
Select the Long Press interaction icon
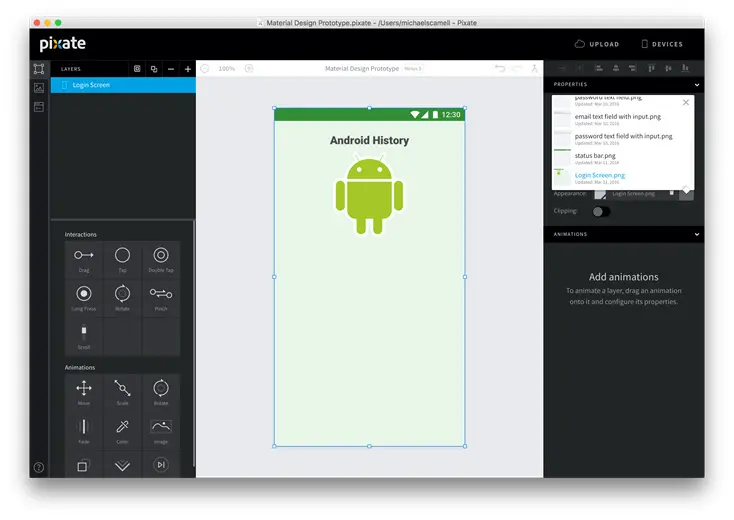pyautogui.click(x=84, y=293)
